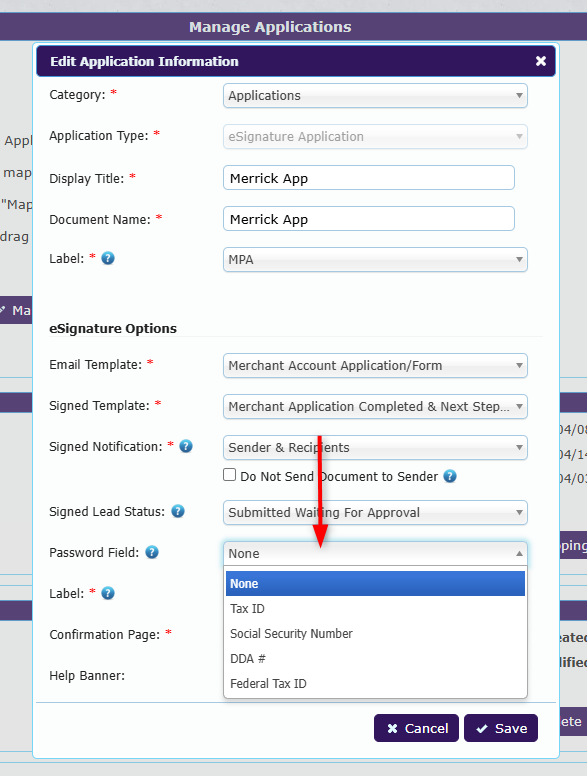Screen dimensions: 587x776
Task: Open help icon for Do Not Send Document to Sender
Action: [449, 476]
